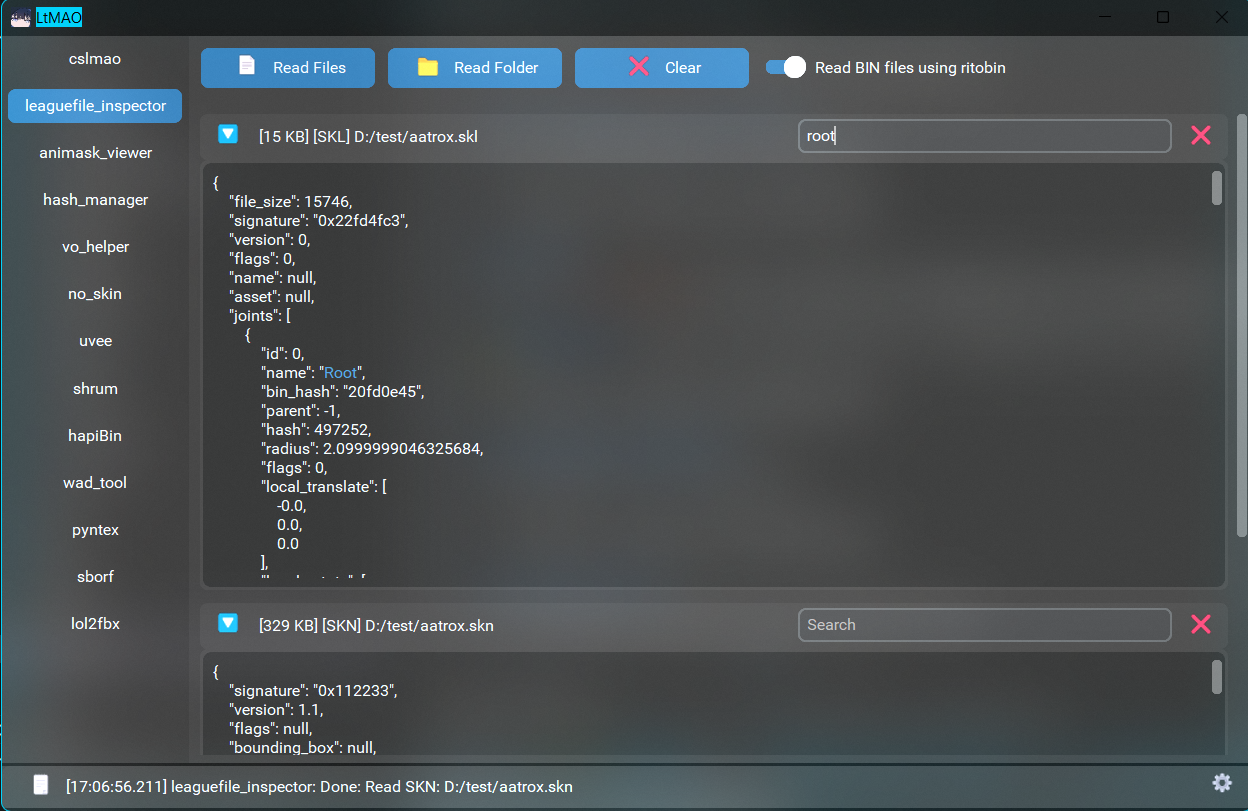Collapse the aatrox.skl file view arrow
Image resolution: width=1248 pixels, height=811 pixels.
point(228,134)
